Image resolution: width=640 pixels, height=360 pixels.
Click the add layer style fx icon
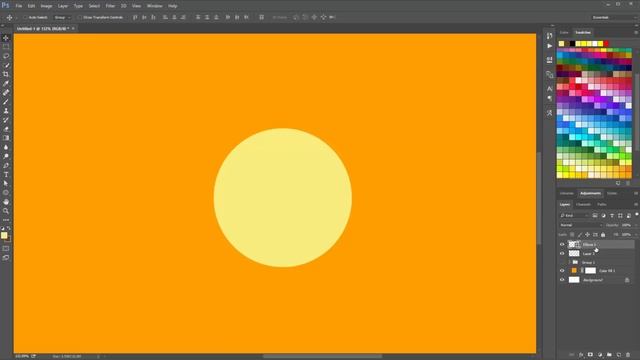click(x=581, y=355)
